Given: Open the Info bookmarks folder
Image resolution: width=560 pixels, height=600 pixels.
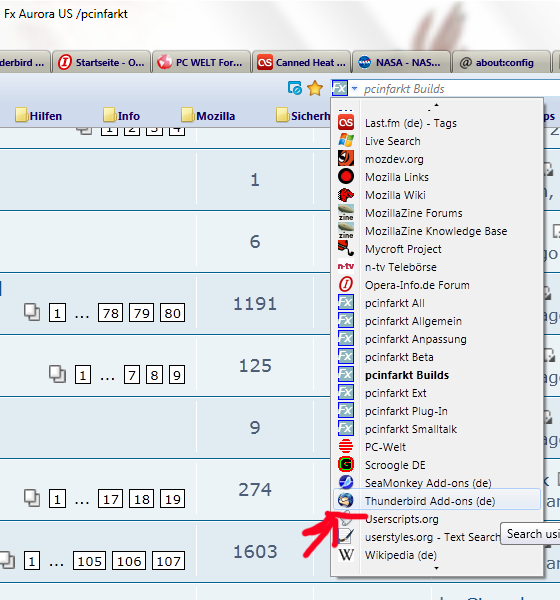Looking at the screenshot, I should tap(121, 115).
